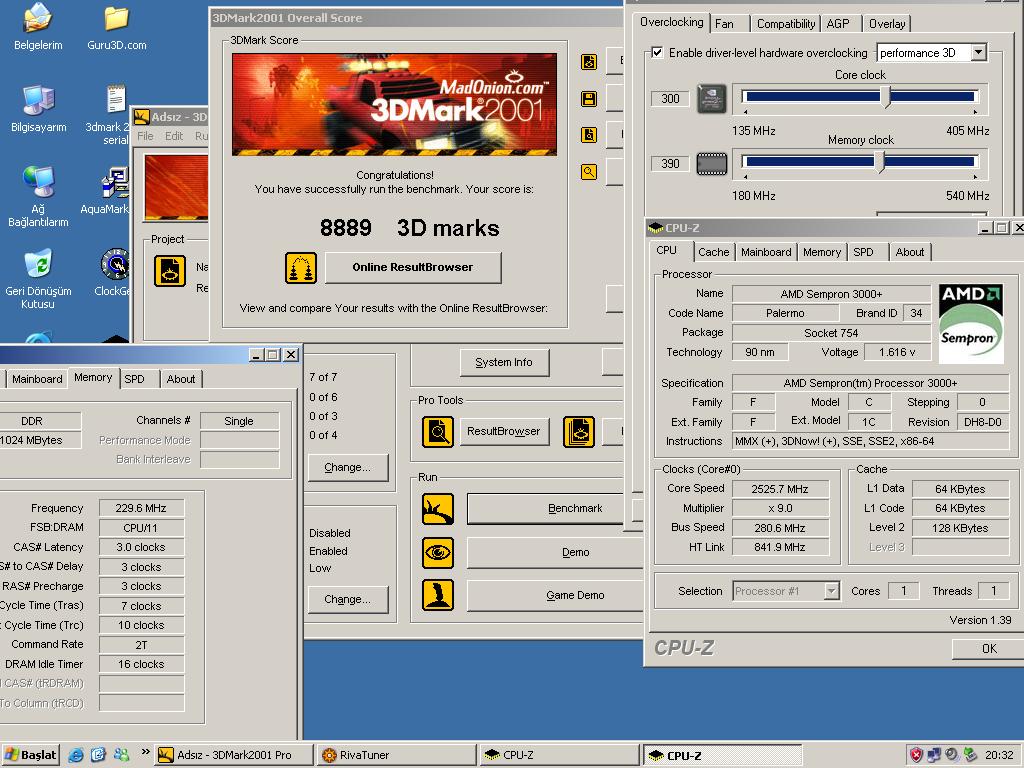Click the memory clock chip icon

[711, 163]
